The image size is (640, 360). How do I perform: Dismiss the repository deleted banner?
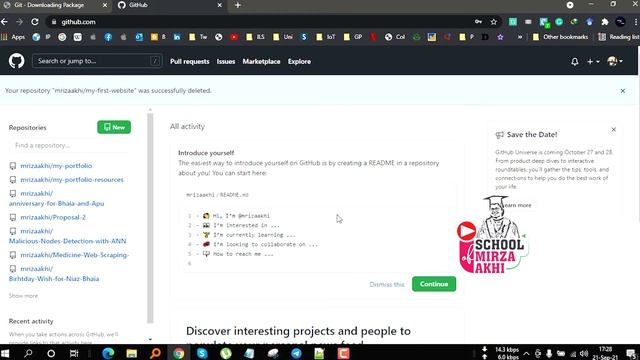pyautogui.click(x=622, y=91)
